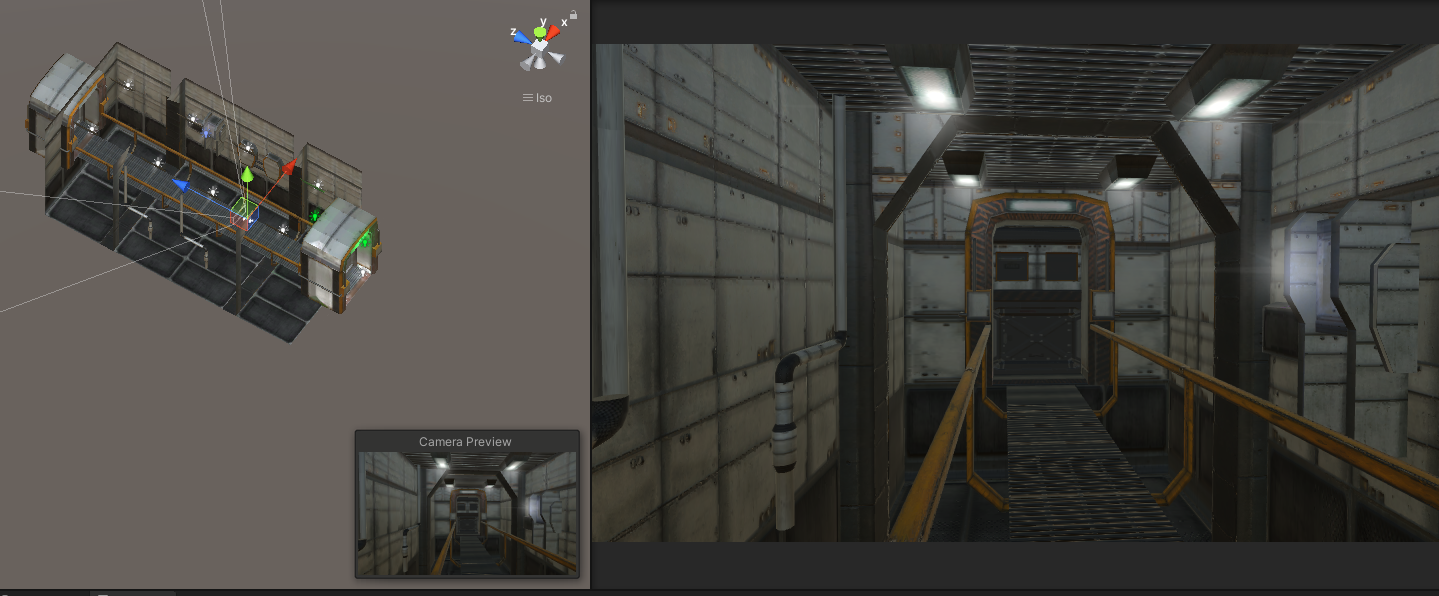Click the gray cone opposite the blue z-axis

click(x=557, y=58)
